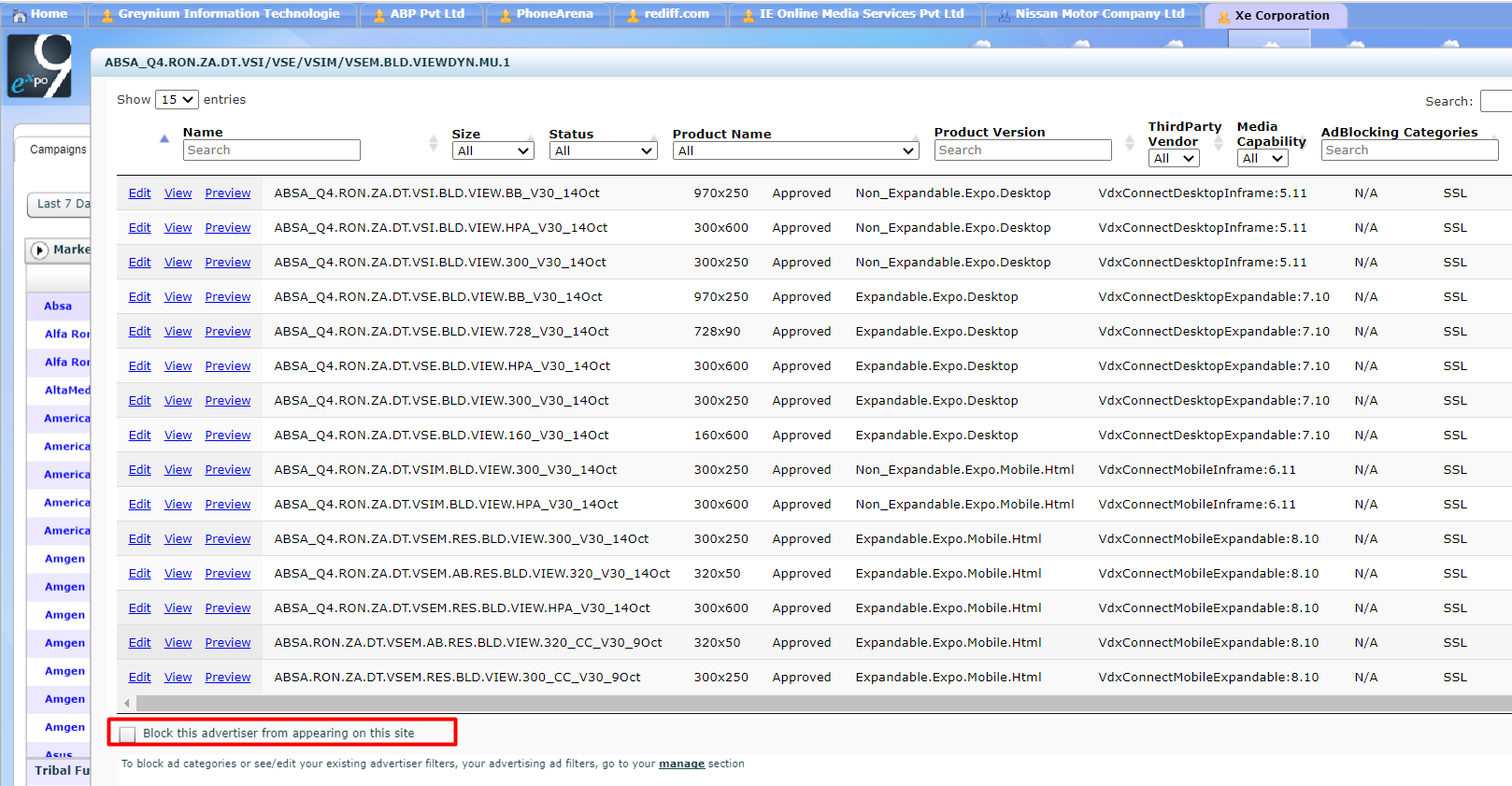This screenshot has height=786, width=1512.
Task: Switch to the PhoneArena tab
Action: point(553,14)
